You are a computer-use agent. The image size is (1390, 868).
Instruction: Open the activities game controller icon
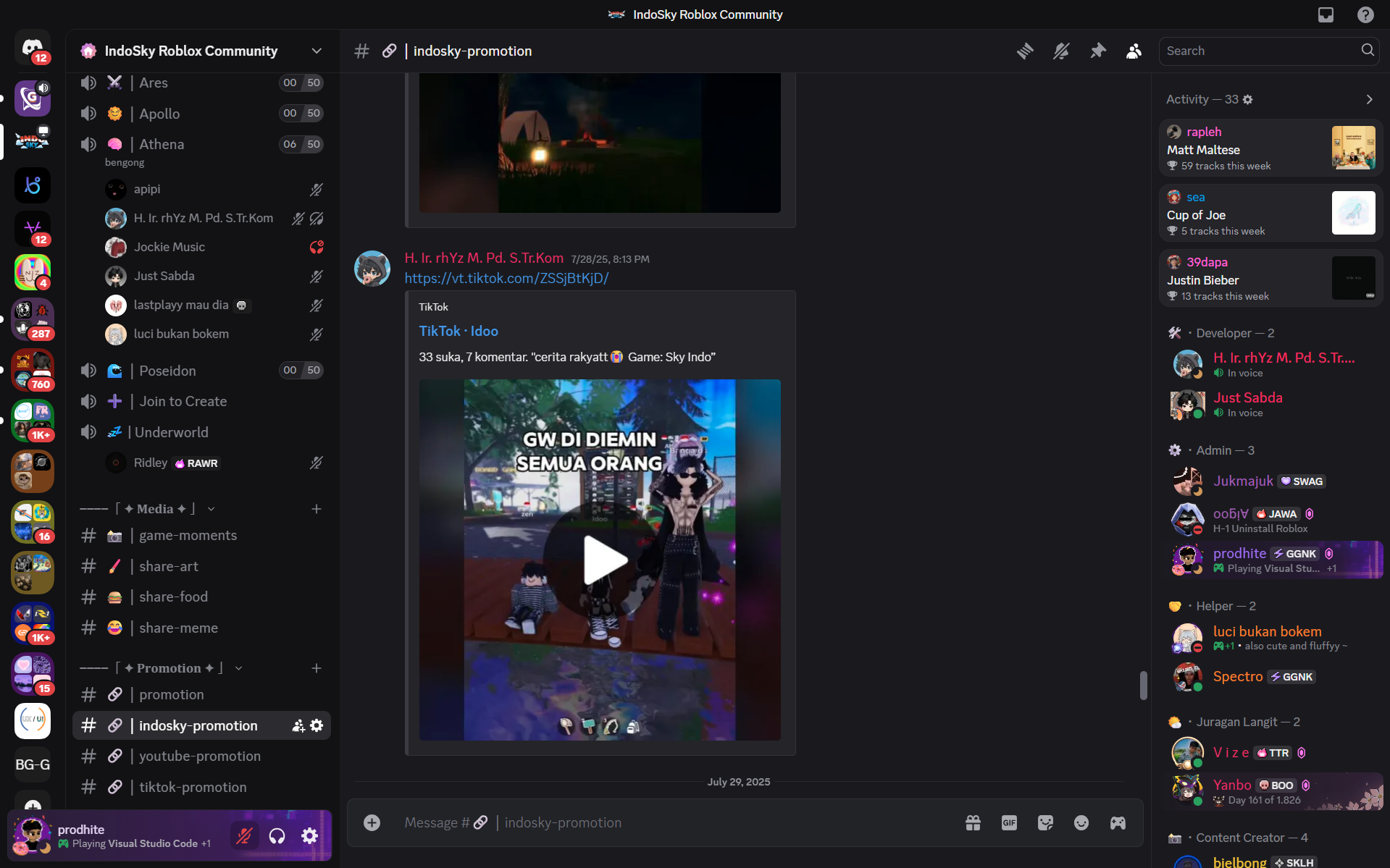1118,822
